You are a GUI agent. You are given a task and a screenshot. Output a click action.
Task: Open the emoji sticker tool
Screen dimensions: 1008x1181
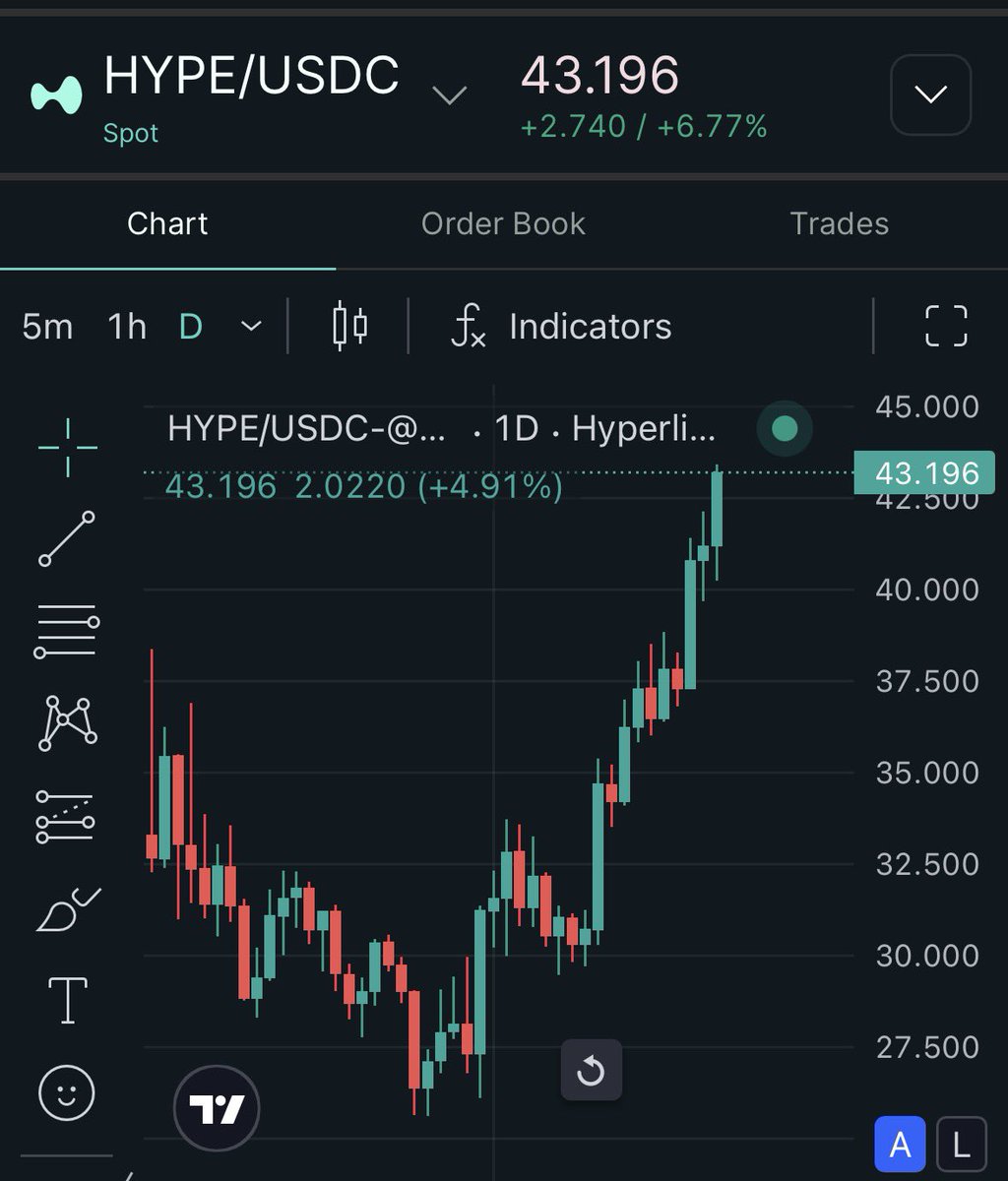[x=67, y=1092]
